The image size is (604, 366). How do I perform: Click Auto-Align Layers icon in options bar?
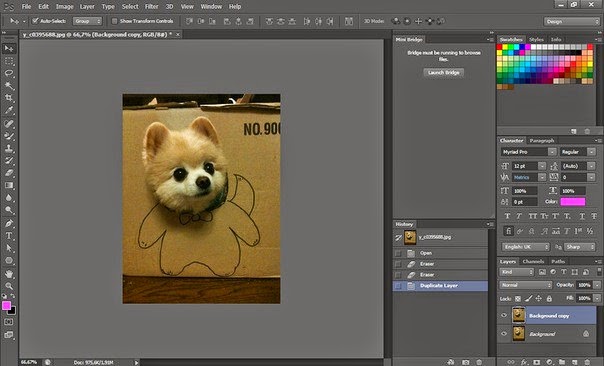click(349, 21)
